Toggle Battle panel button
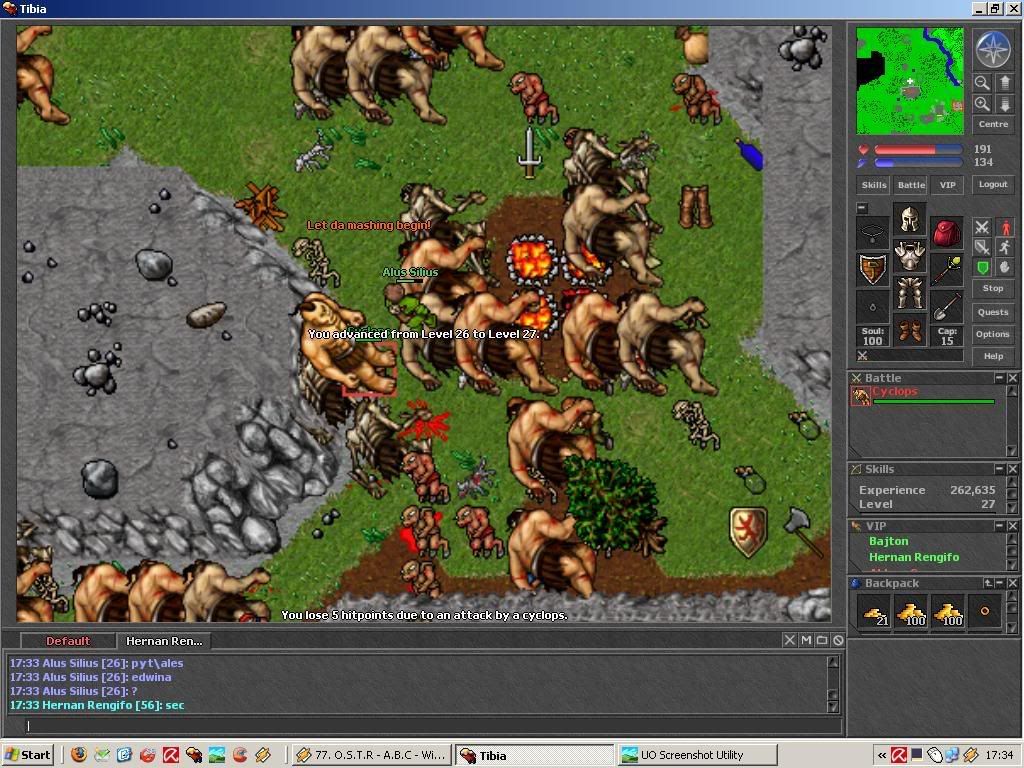 pyautogui.click(x=911, y=185)
